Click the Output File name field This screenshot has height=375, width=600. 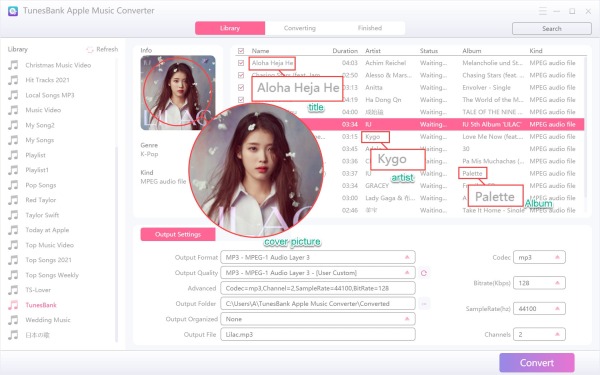[x=318, y=334]
